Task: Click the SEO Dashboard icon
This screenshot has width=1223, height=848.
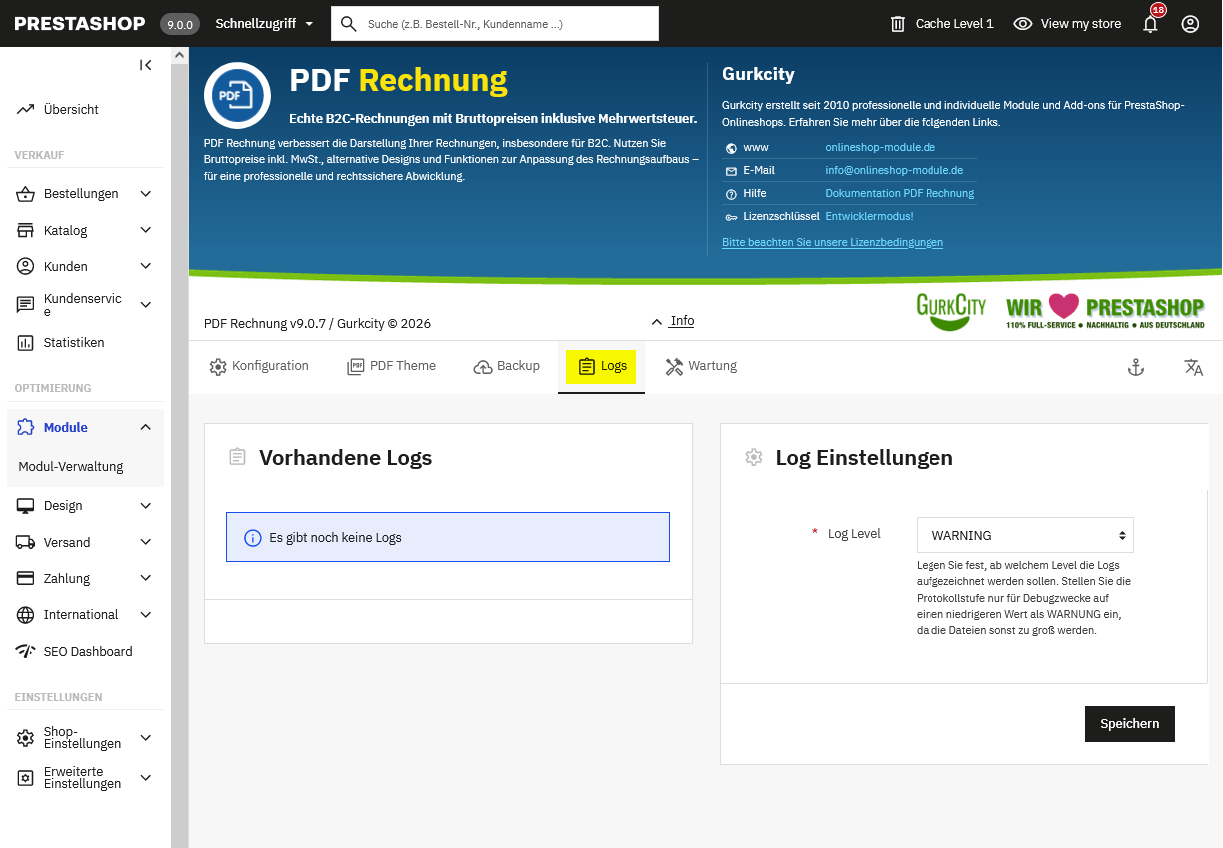Action: (25, 652)
